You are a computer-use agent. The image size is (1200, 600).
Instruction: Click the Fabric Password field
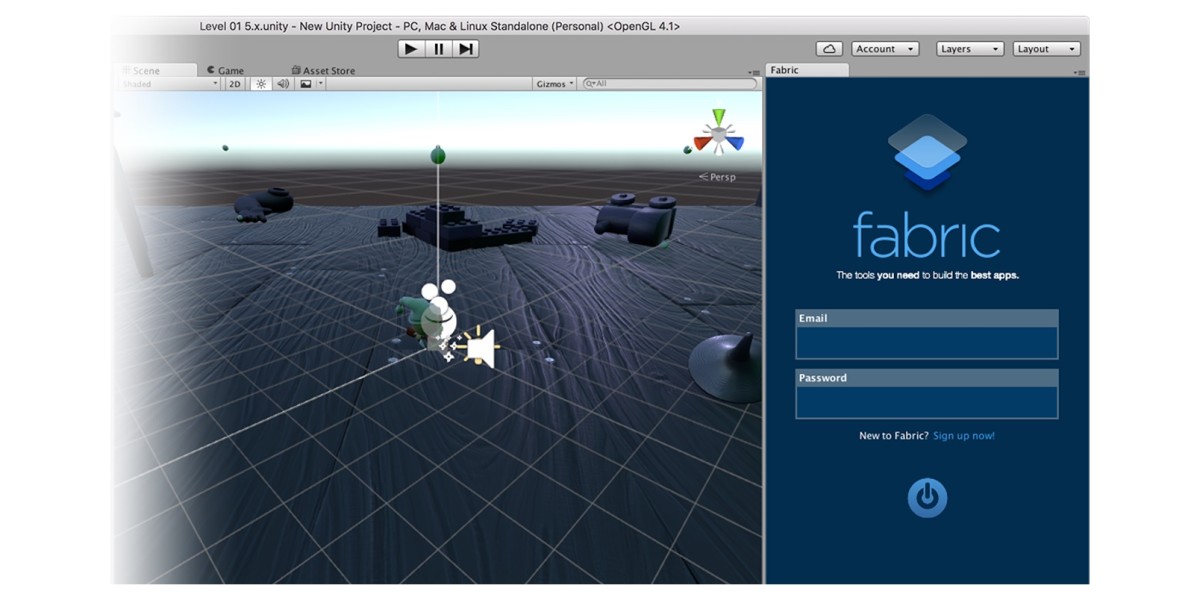click(927, 403)
